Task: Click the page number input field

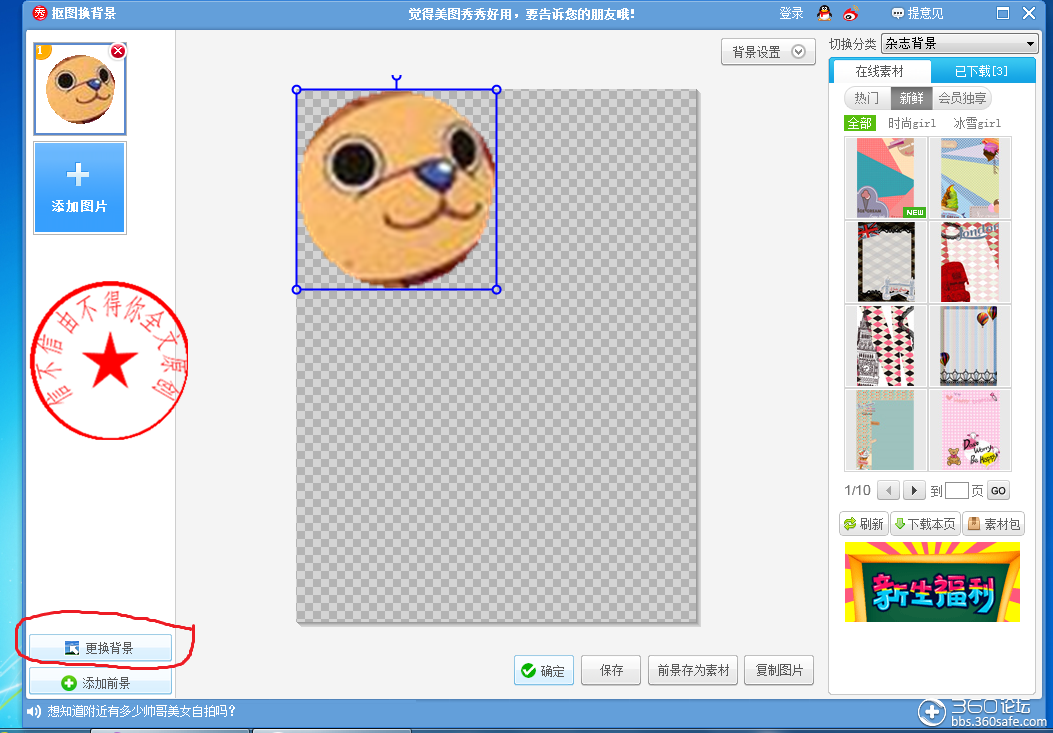Action: click(x=956, y=490)
